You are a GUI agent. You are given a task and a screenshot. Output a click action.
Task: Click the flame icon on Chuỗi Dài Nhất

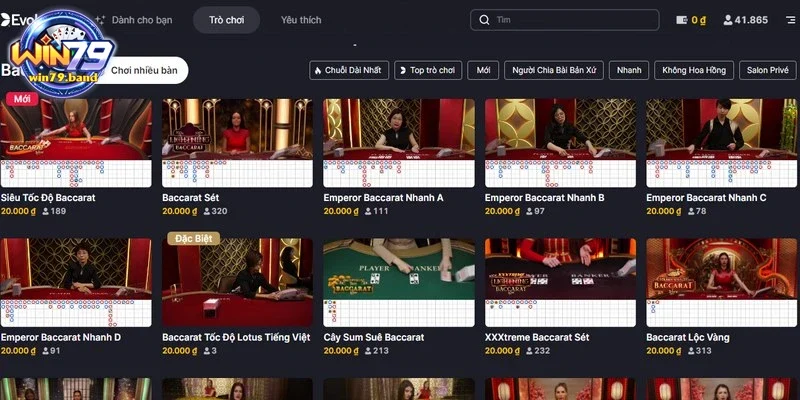318,71
